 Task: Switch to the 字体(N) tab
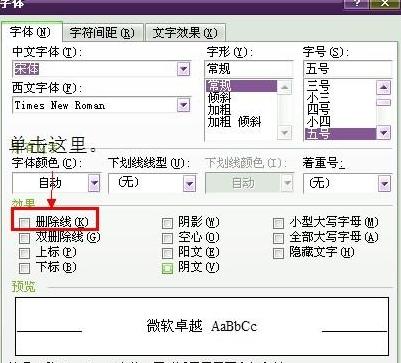31,32
